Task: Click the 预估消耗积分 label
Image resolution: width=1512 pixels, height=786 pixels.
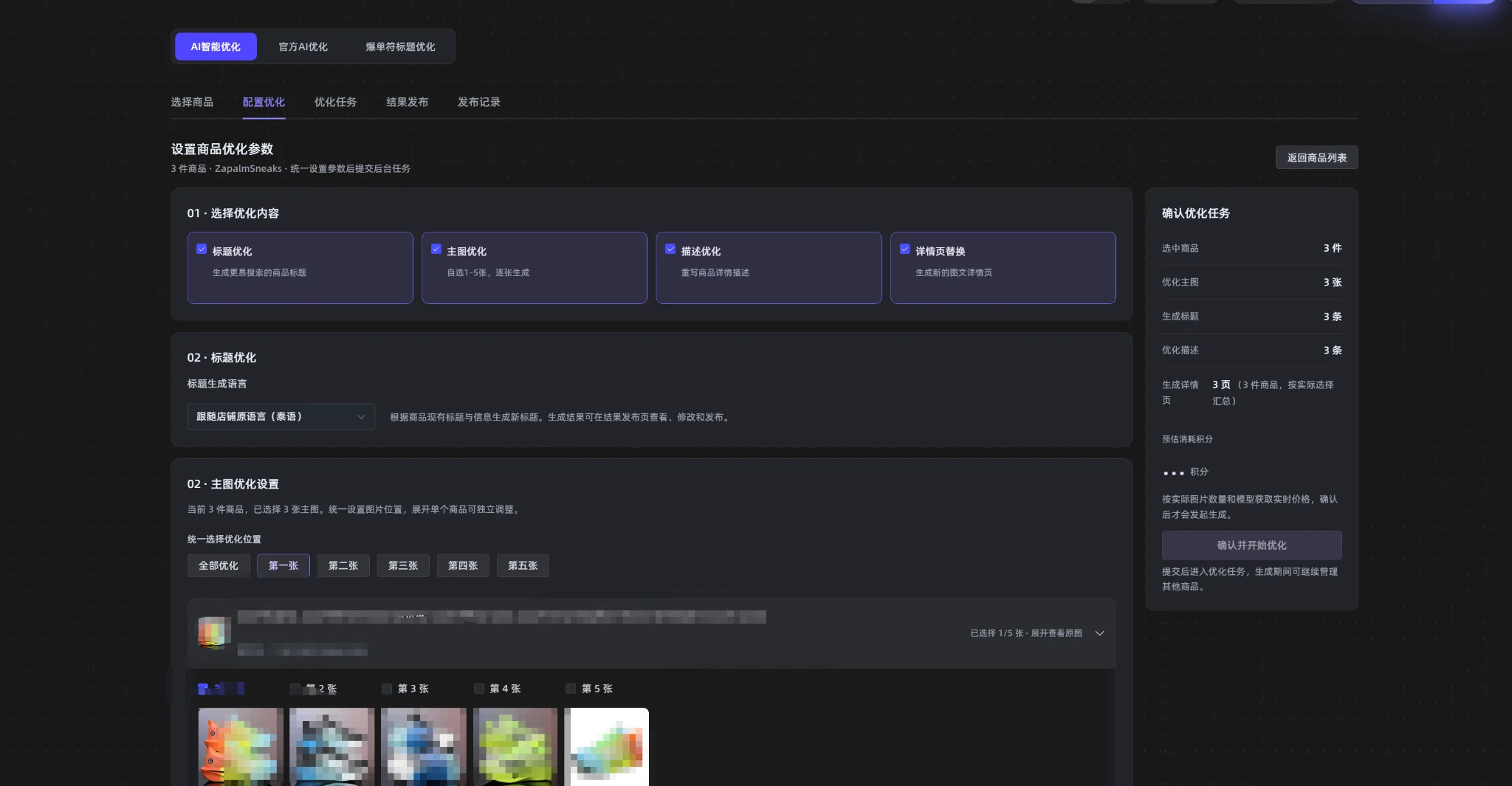Action: pyautogui.click(x=1187, y=439)
